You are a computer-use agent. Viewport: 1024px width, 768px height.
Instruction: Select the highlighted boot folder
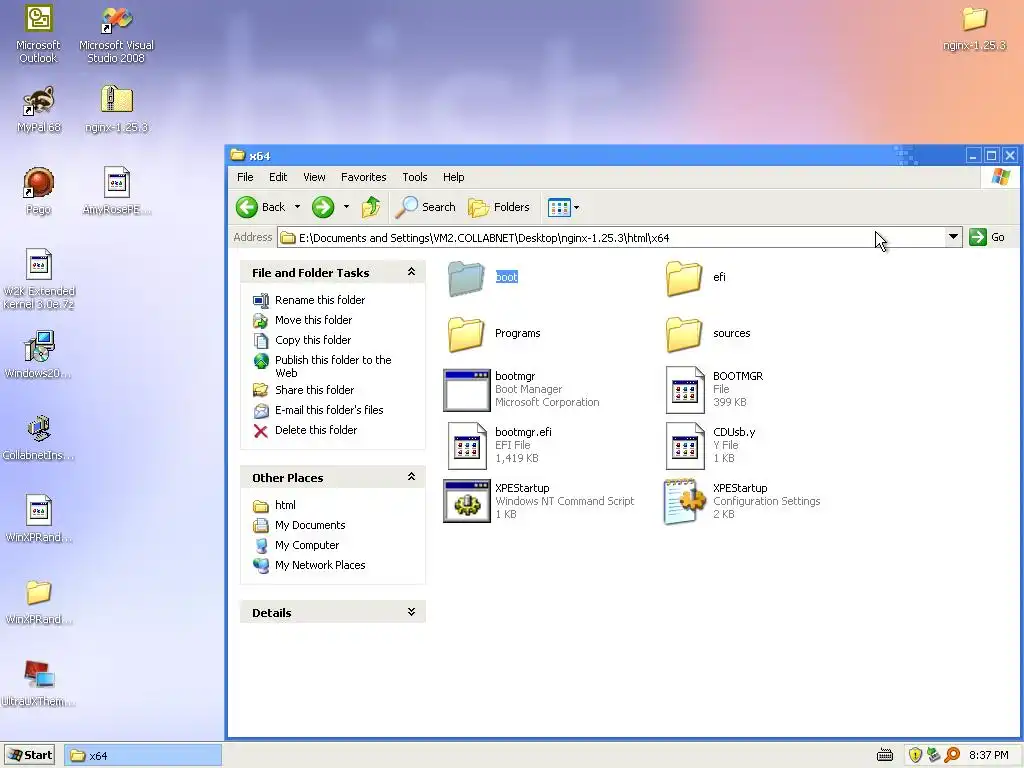pos(483,278)
